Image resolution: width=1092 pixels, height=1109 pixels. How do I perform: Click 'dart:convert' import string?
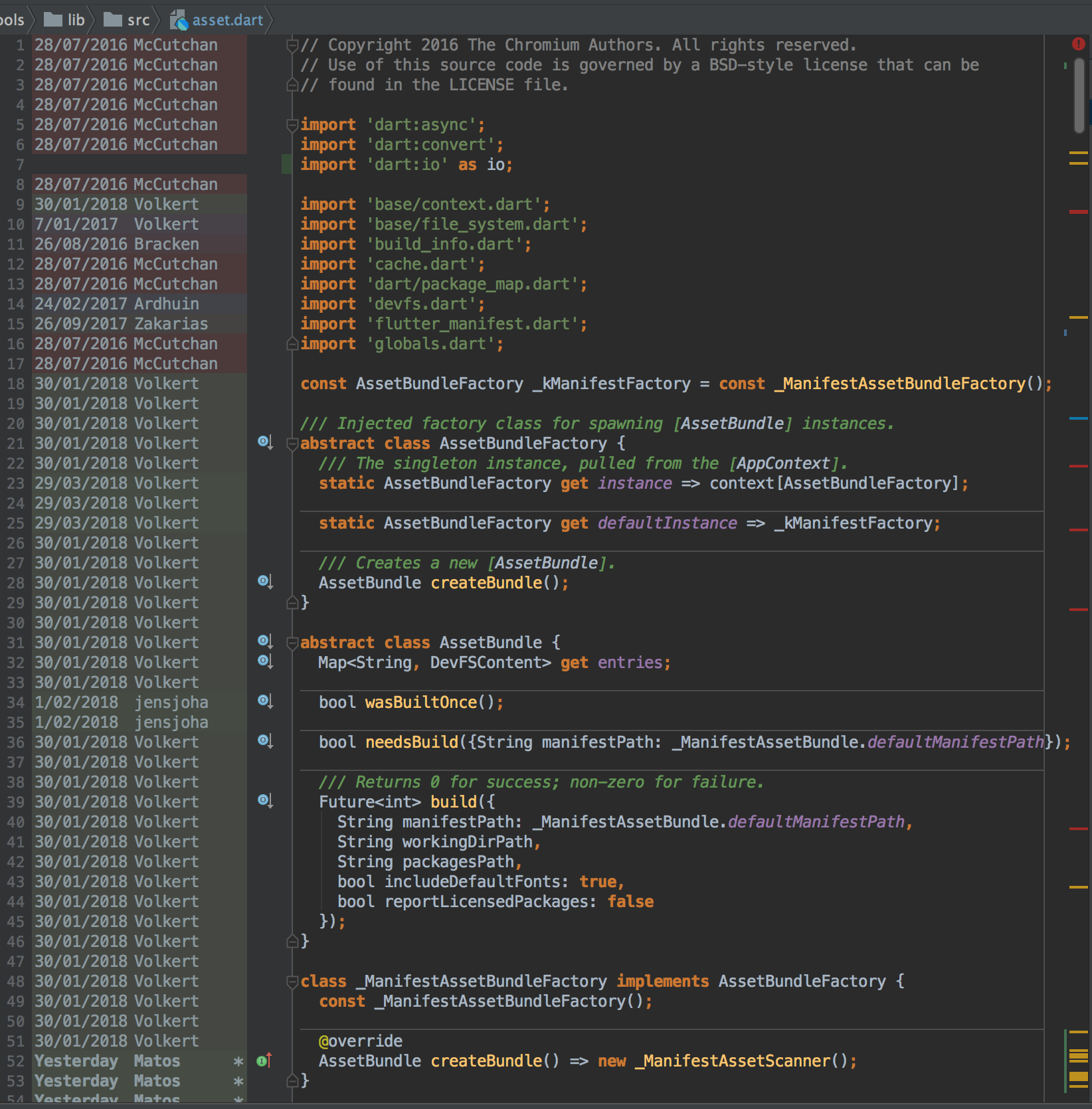tap(430, 145)
